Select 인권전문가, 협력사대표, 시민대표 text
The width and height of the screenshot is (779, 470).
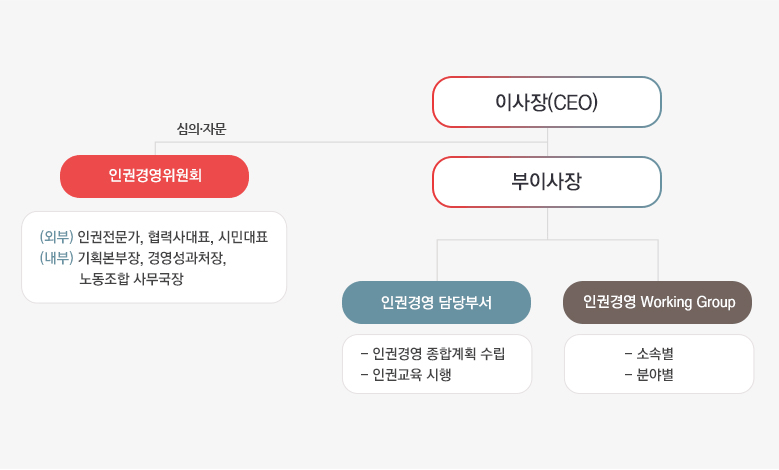pos(173,237)
